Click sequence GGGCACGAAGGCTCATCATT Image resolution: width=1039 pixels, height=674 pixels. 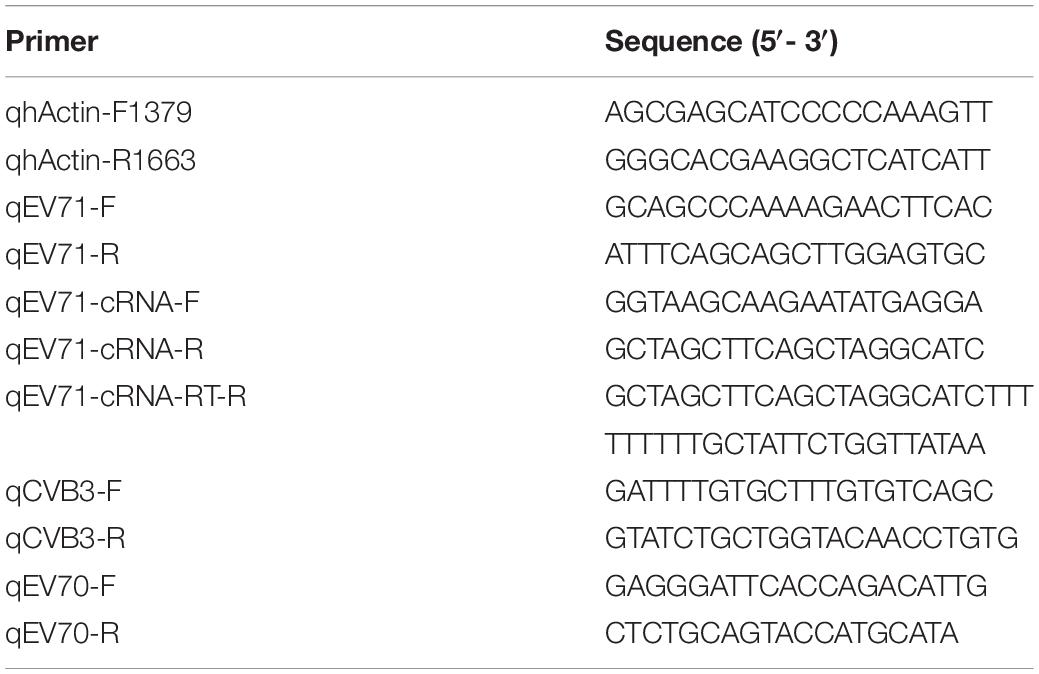point(798,160)
